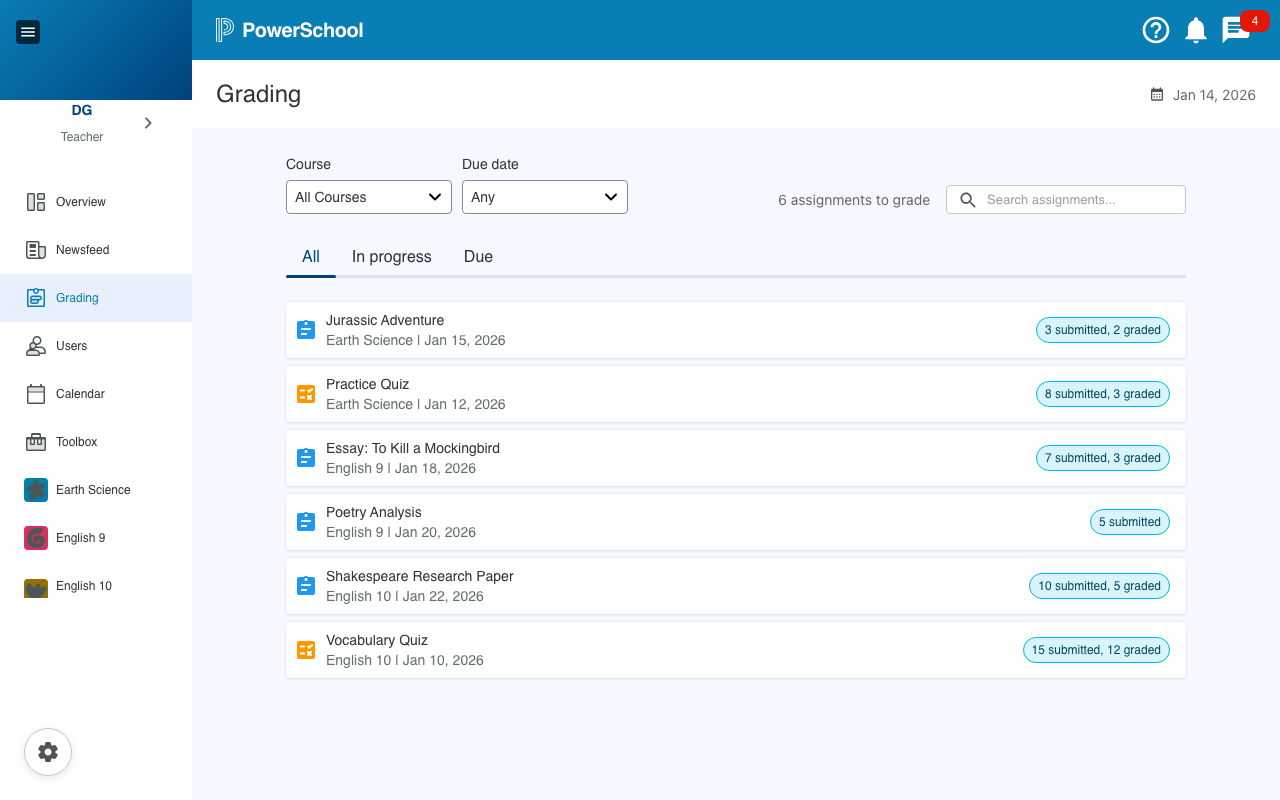Open the Shakespeare Research Paper assignment

(x=419, y=577)
